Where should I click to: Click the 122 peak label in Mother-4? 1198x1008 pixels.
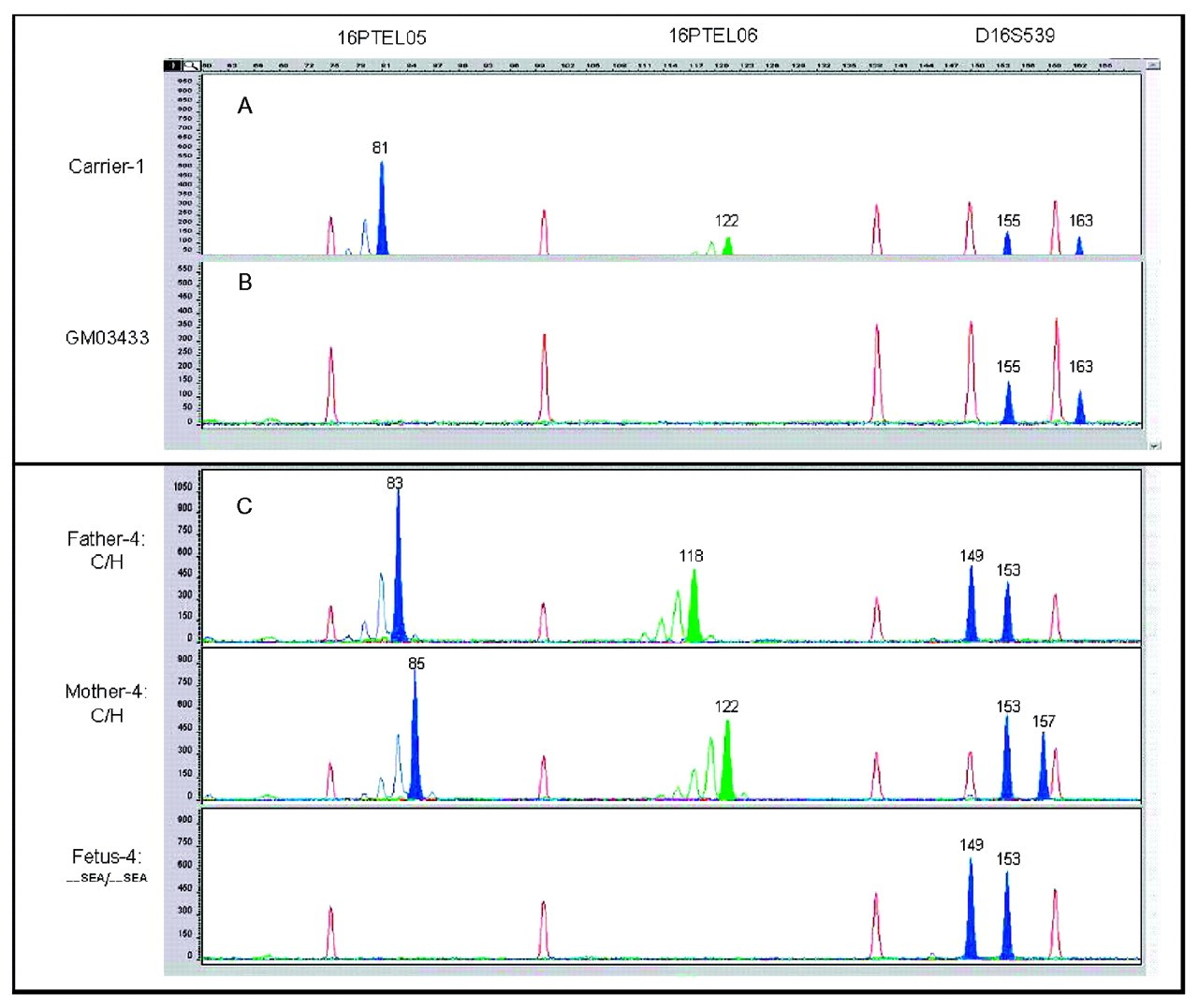point(727,707)
